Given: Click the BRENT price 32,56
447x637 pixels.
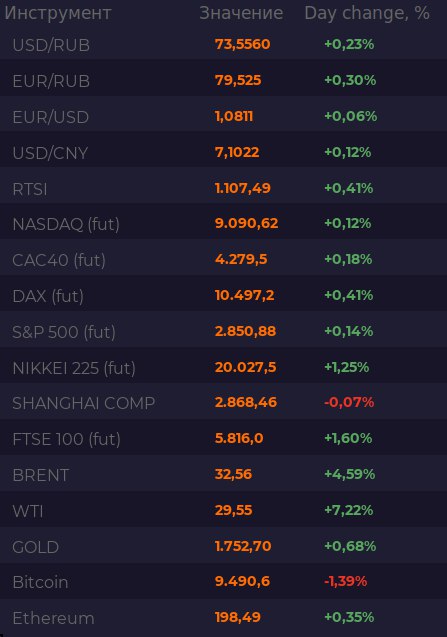Looking at the screenshot, I should [233, 474].
